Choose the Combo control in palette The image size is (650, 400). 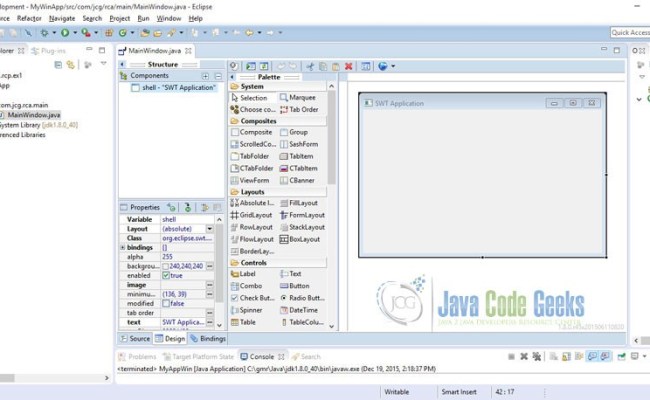(x=247, y=286)
